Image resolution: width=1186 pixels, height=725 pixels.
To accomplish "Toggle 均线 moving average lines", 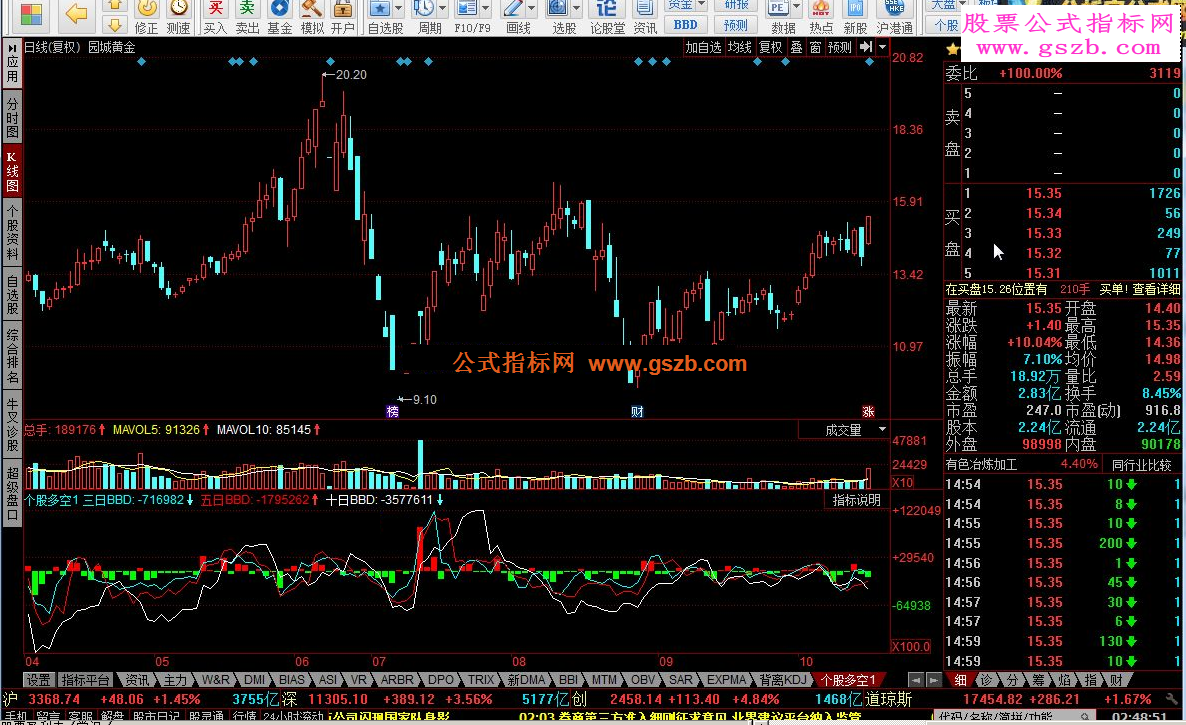I will pos(740,47).
